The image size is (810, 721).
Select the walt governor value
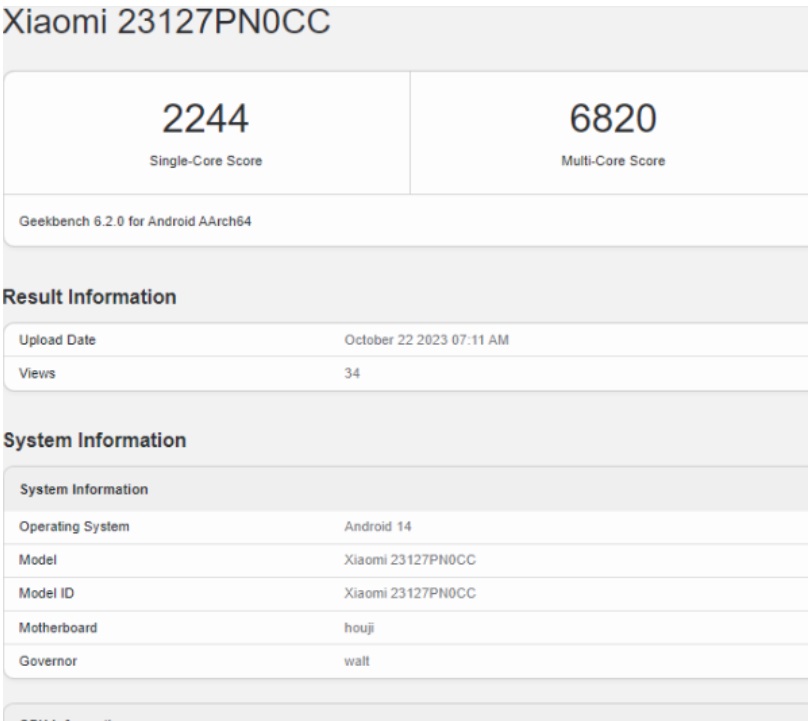coord(357,661)
